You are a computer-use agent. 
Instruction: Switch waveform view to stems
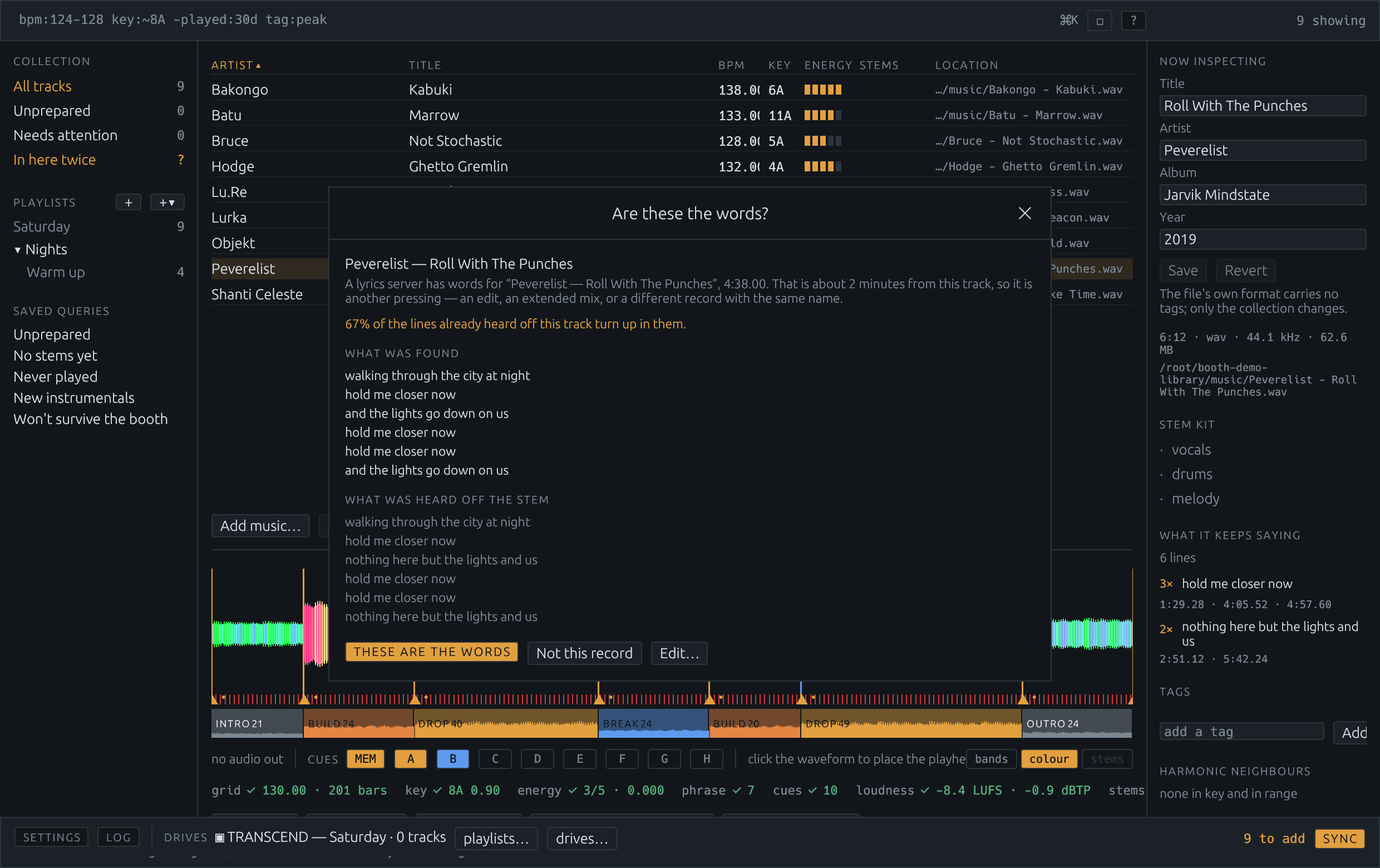point(1107,758)
